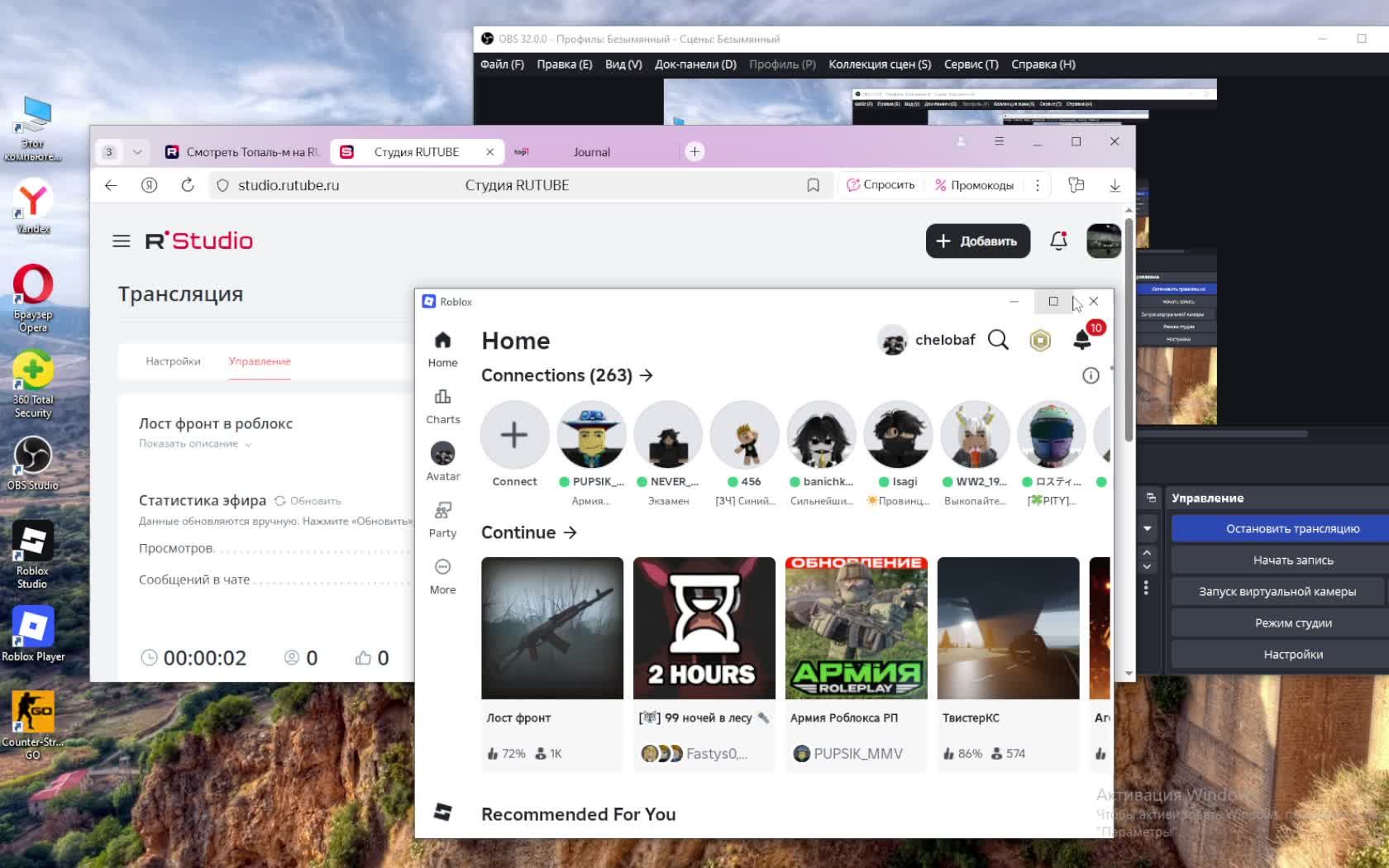Open PUPSIK_ connection avatar
This screenshot has width=1389, height=868.
click(x=591, y=435)
